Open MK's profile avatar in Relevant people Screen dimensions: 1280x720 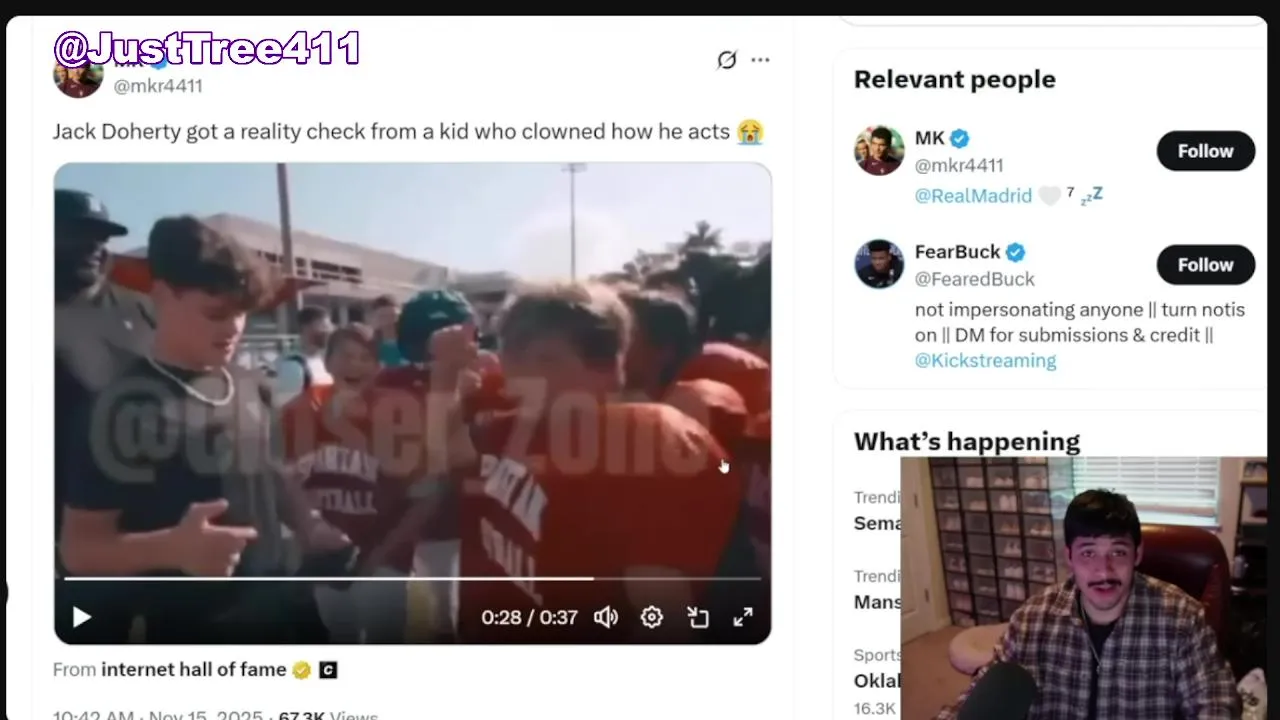(x=879, y=151)
